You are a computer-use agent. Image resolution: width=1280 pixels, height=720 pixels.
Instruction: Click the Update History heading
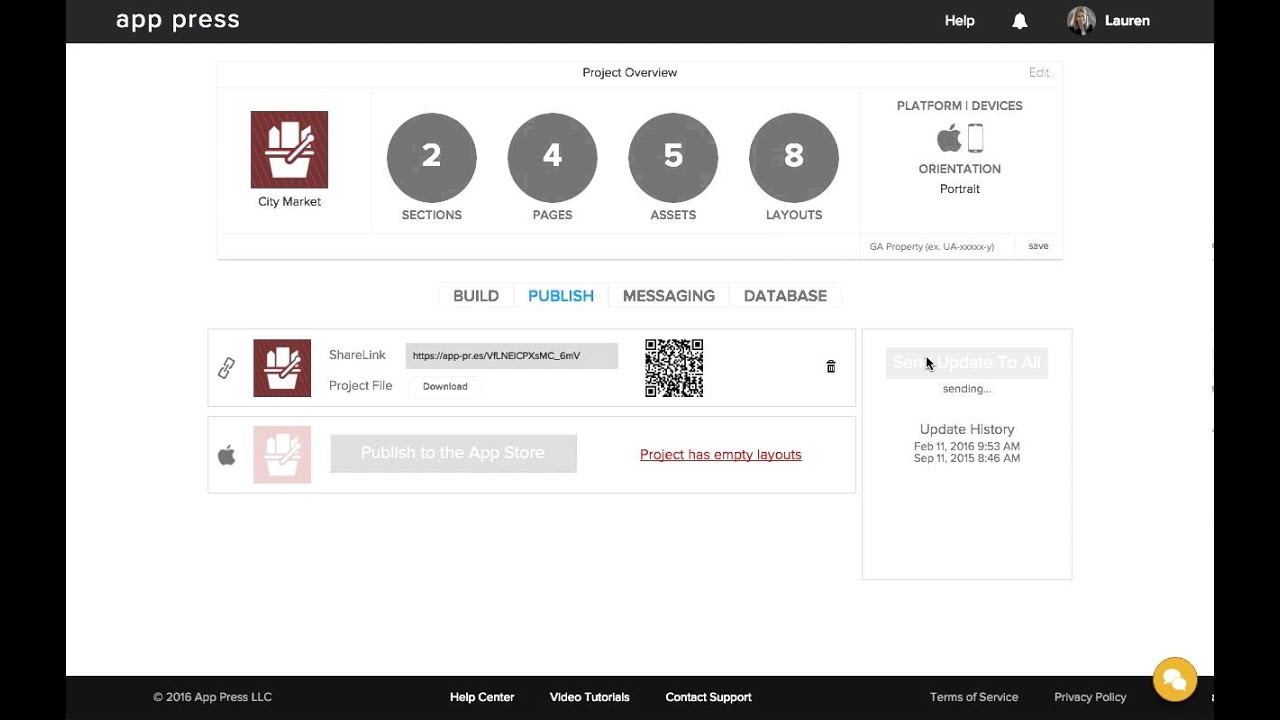coord(967,429)
